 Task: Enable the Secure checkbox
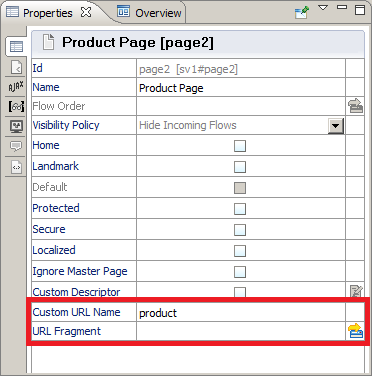[240, 230]
